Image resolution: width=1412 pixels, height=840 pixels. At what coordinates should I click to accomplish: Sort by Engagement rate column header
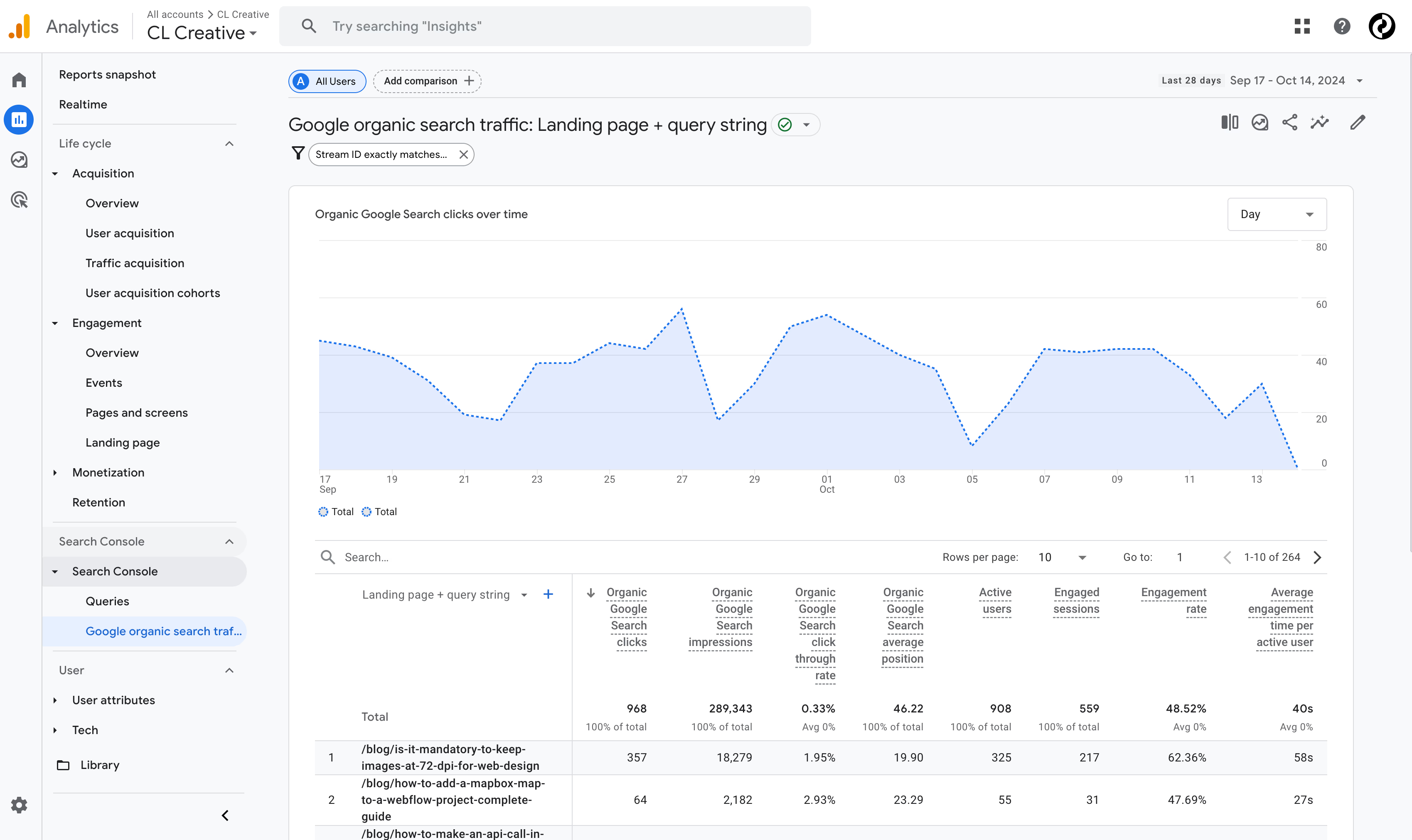click(x=1173, y=601)
